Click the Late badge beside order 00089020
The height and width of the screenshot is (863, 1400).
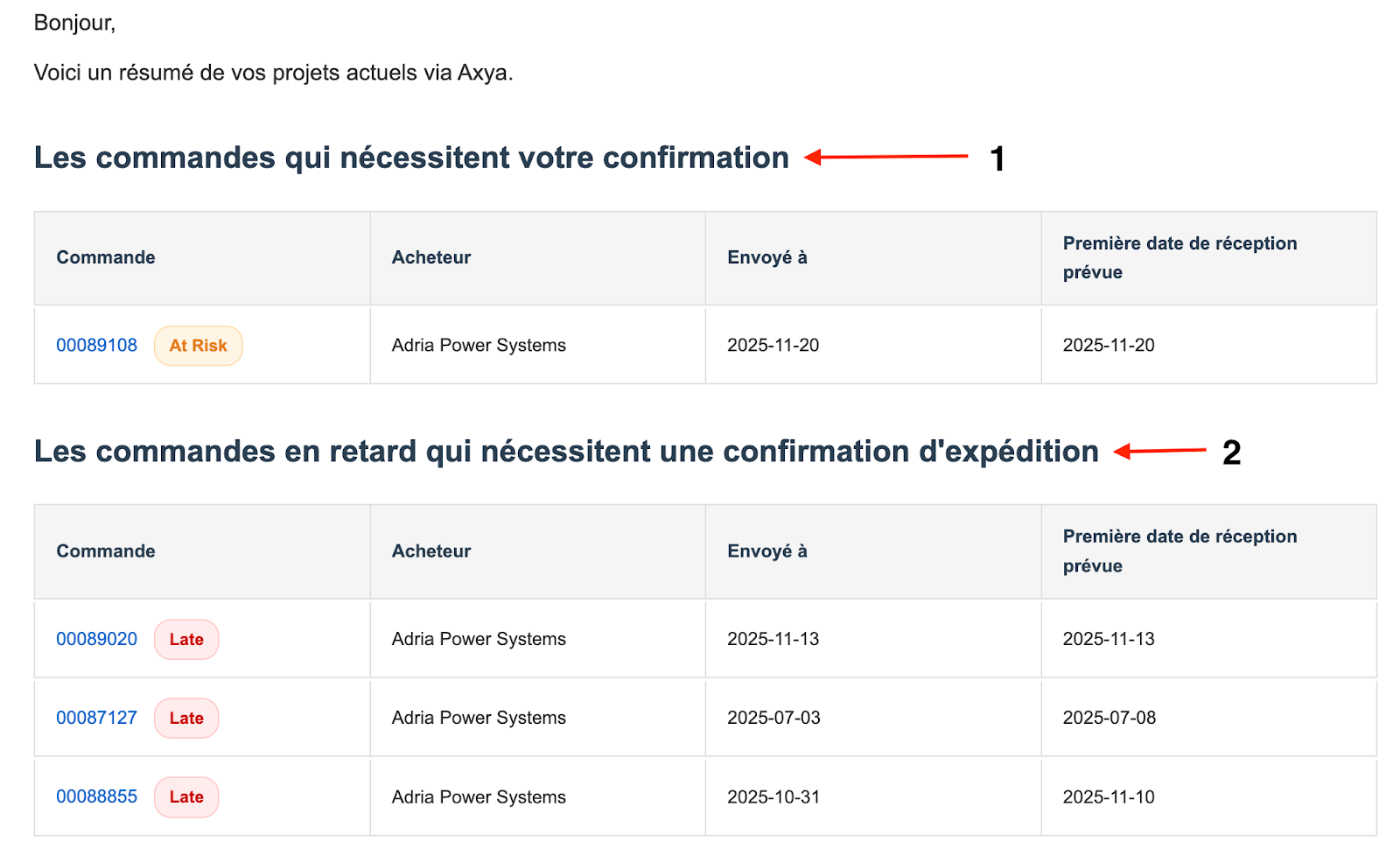click(x=186, y=640)
